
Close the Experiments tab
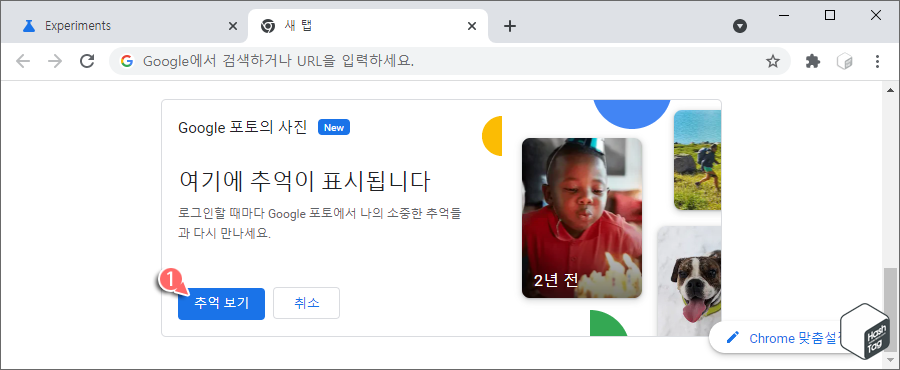(232, 26)
